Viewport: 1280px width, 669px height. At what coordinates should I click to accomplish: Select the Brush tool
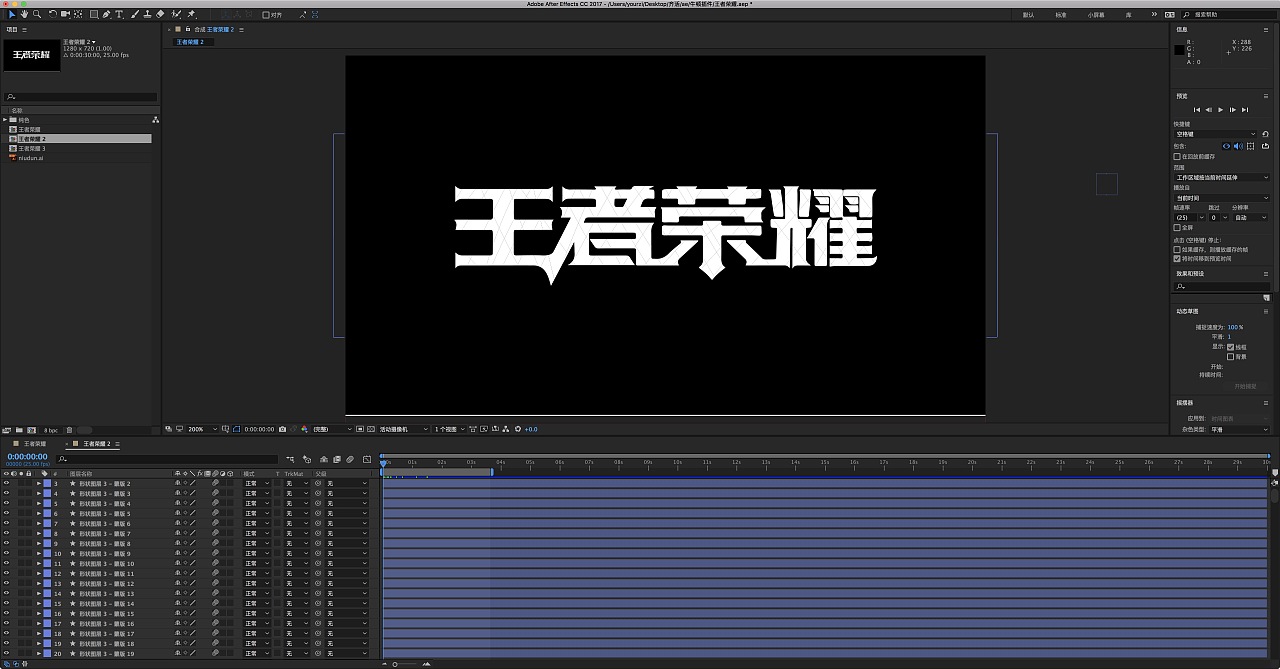pyautogui.click(x=134, y=14)
